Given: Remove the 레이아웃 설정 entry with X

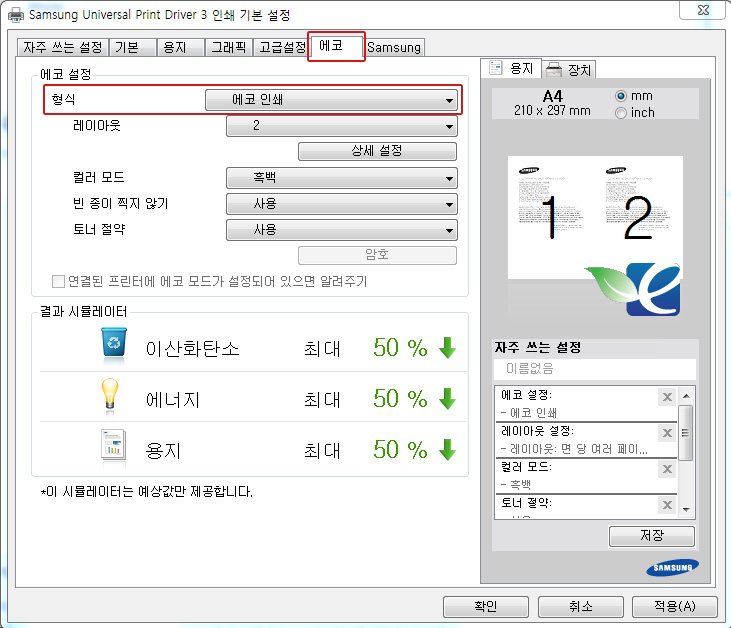Looking at the screenshot, I should (x=667, y=433).
